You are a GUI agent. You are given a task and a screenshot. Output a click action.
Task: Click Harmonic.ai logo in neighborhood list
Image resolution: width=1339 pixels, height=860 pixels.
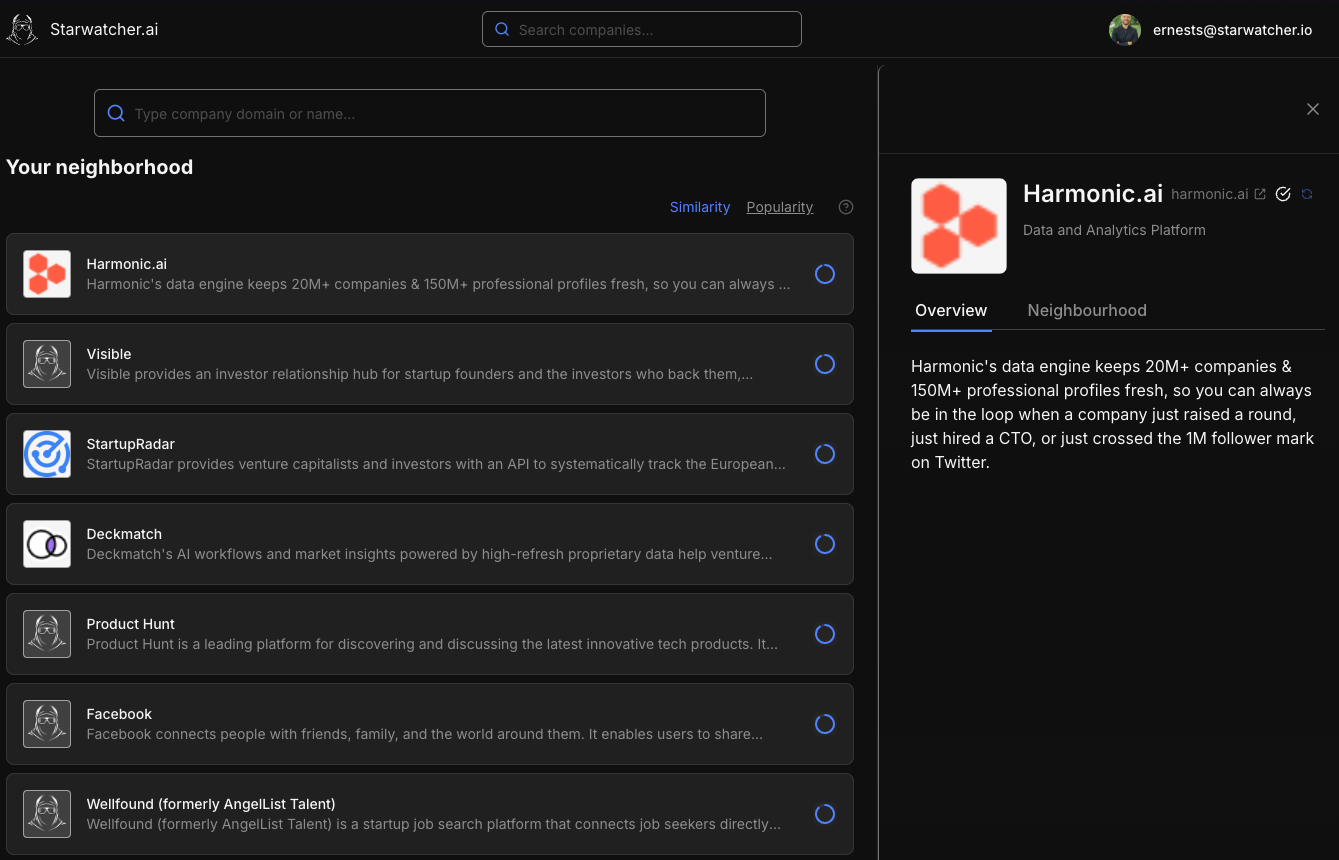coord(47,274)
